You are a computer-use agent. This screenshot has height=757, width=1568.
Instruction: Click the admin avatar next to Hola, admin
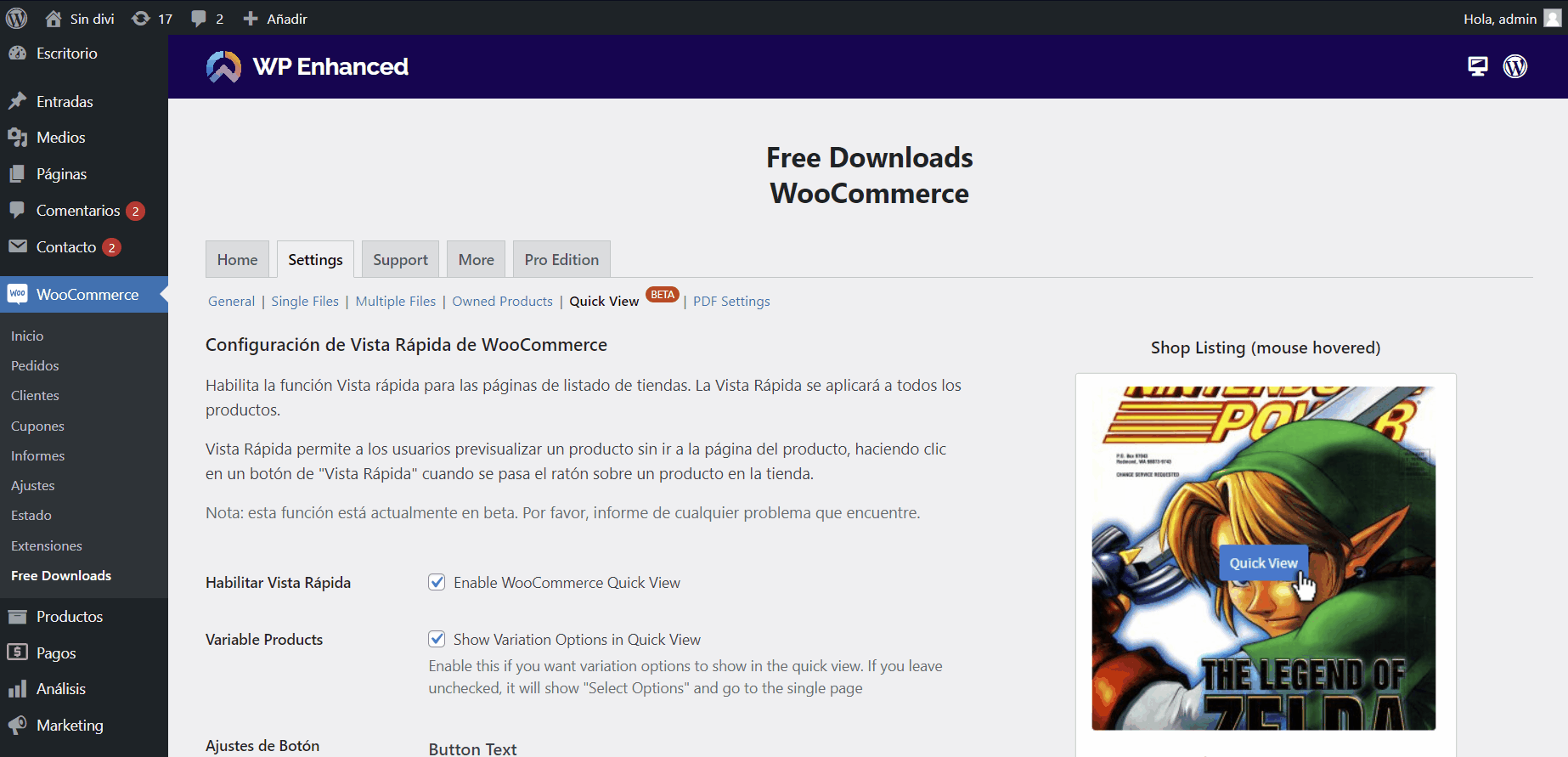point(1552,19)
